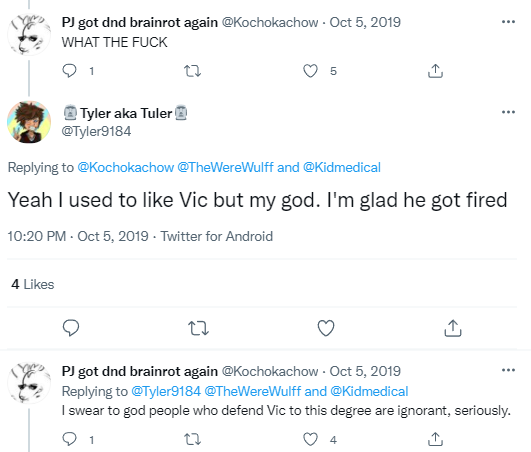The width and height of the screenshot is (531, 452).
Task: Open more options on Tyler's tweet
Action: coord(508,112)
